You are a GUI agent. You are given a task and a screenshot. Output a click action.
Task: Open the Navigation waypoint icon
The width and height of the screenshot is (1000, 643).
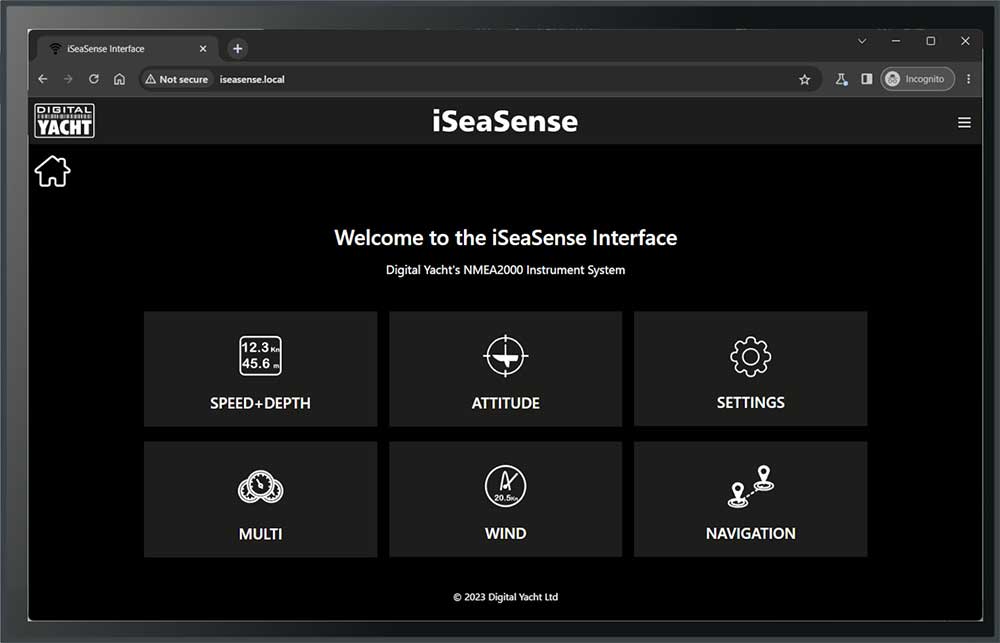tap(750, 487)
